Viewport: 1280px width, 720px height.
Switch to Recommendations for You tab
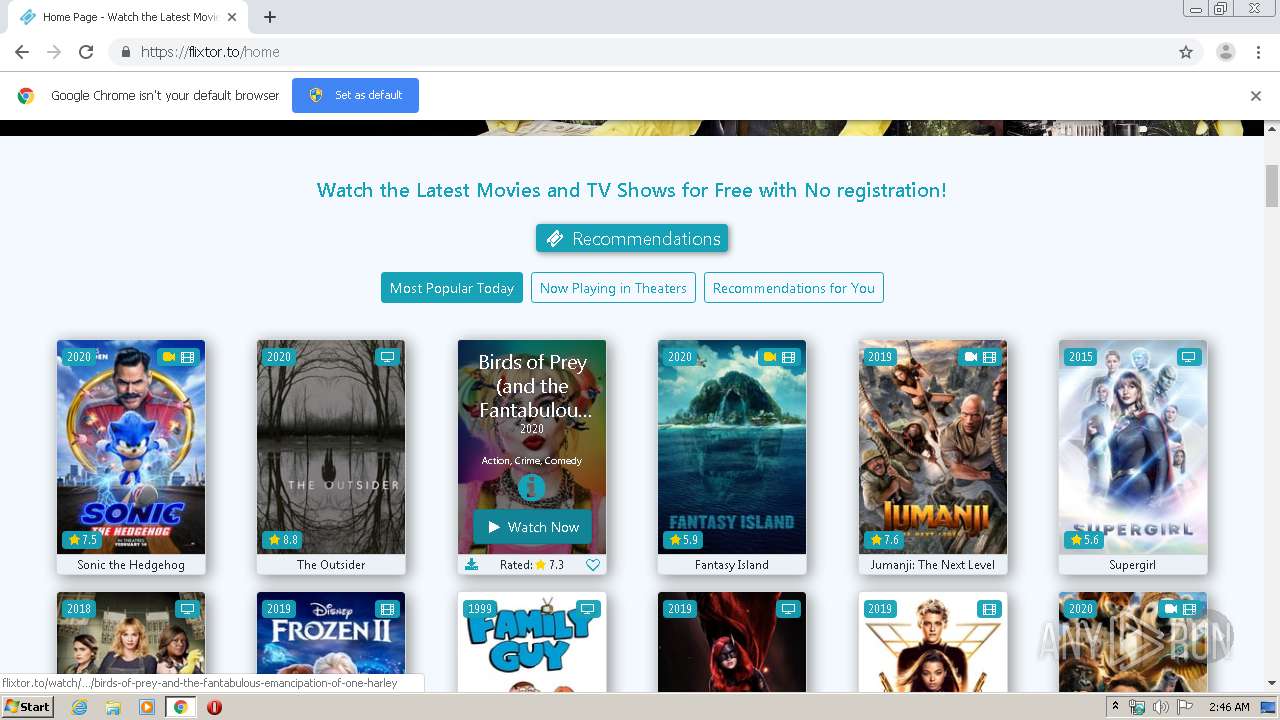[794, 288]
